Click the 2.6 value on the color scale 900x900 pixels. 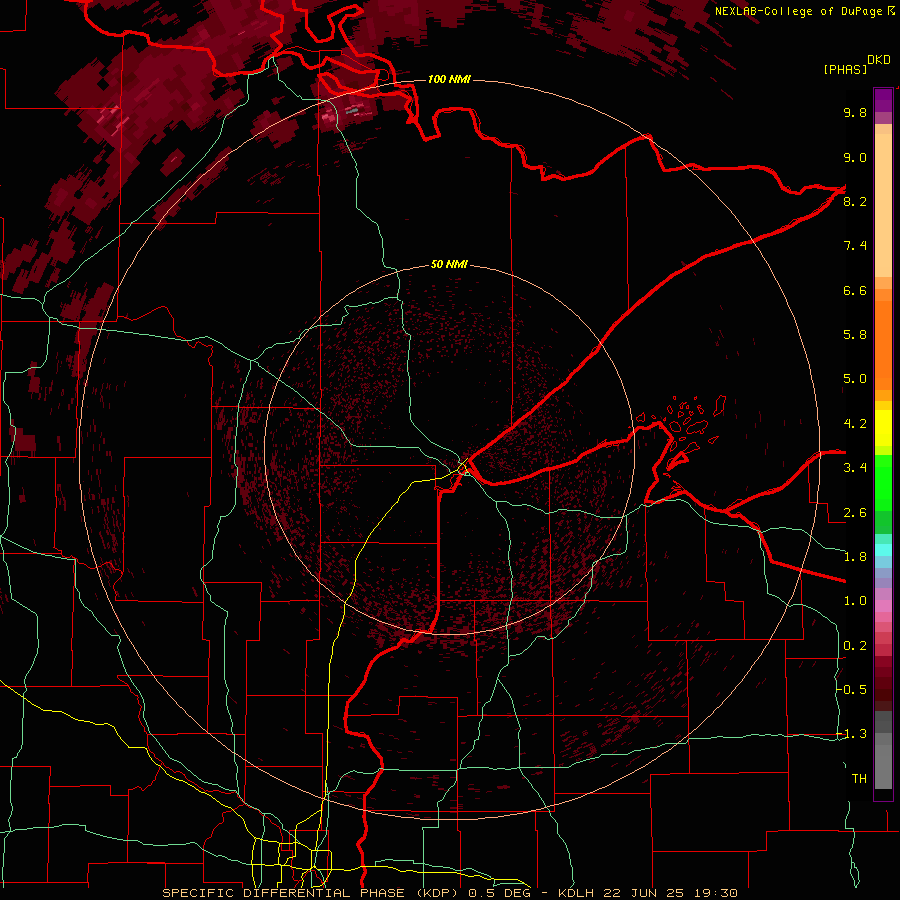(855, 513)
